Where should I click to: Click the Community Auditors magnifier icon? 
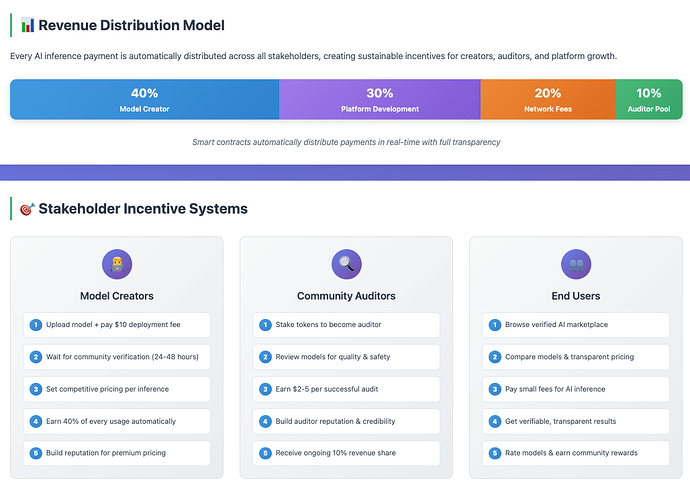346,265
